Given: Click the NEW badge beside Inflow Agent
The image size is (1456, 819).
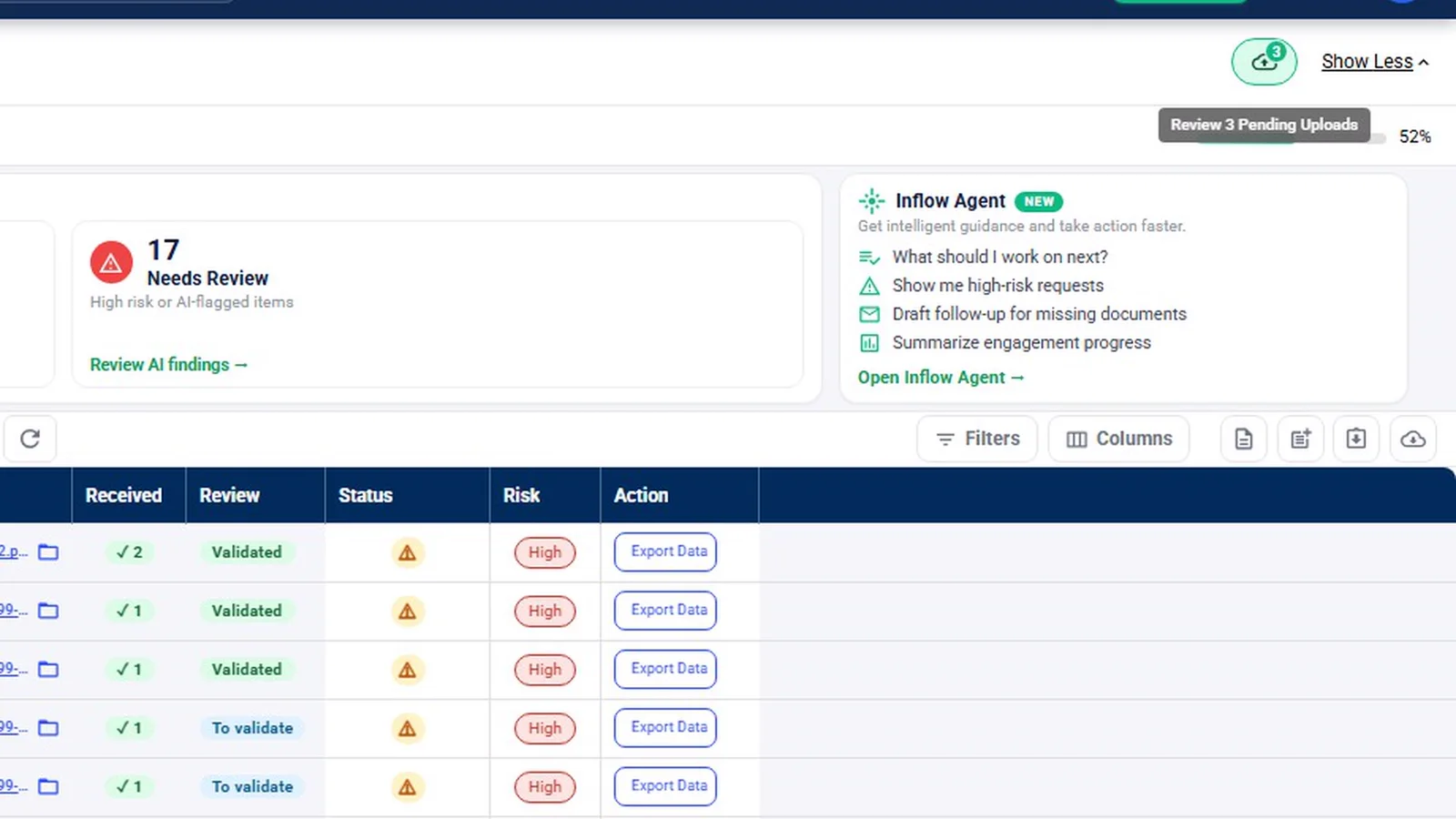Looking at the screenshot, I should click(x=1039, y=201).
